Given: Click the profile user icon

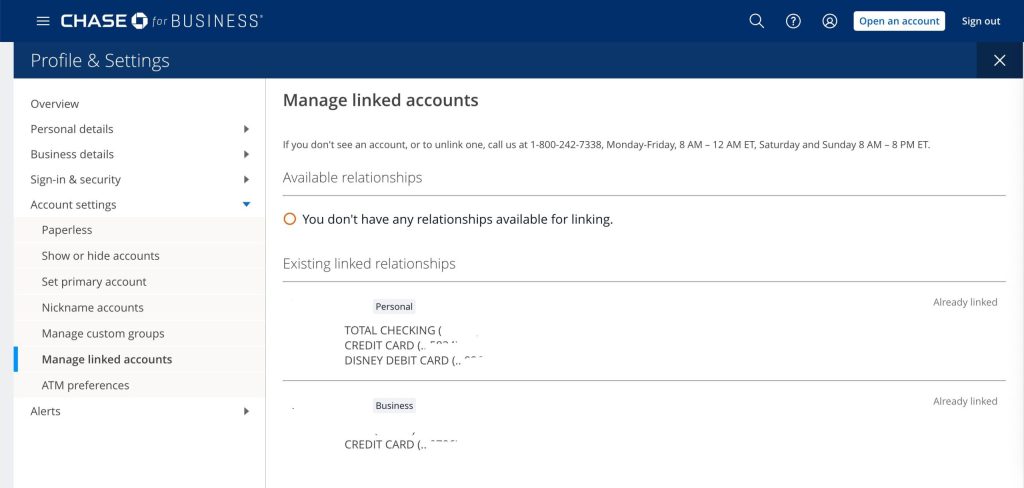Looking at the screenshot, I should click(x=829, y=21).
